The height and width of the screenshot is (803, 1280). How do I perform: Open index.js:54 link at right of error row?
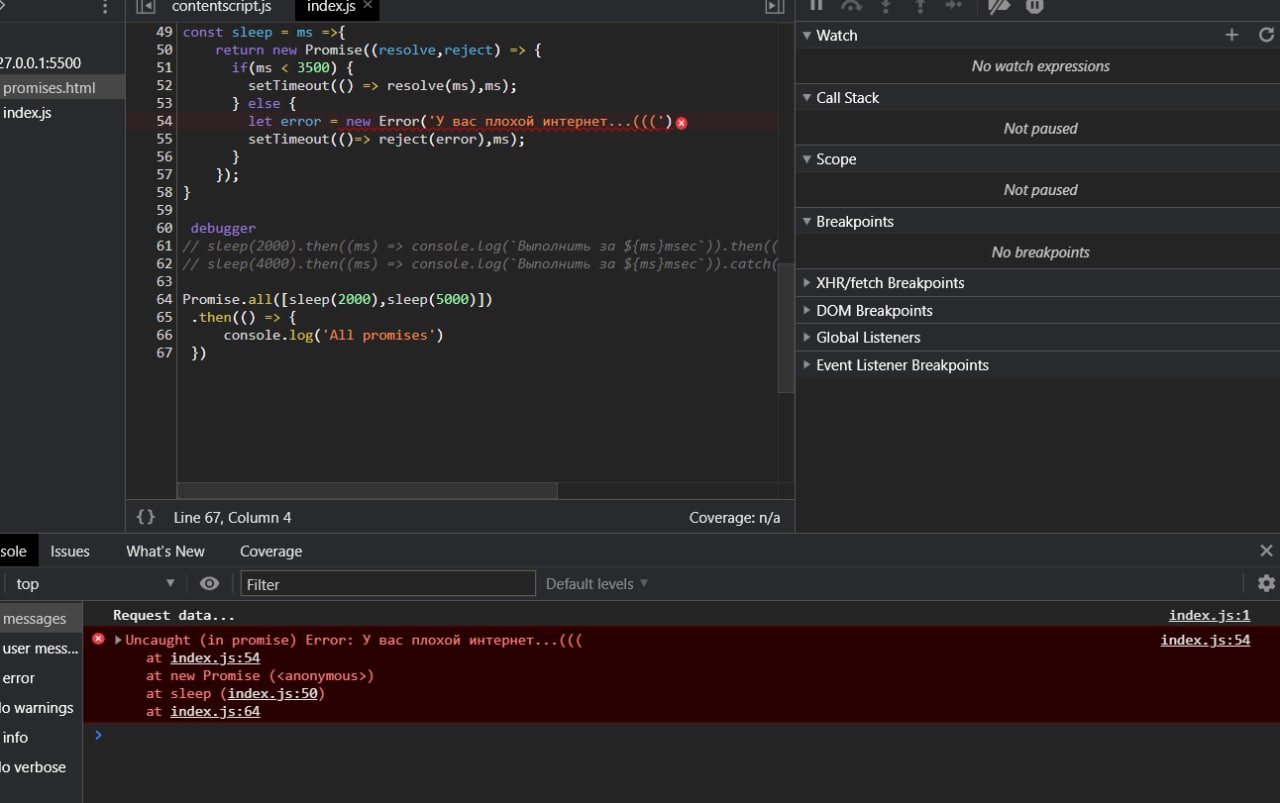(x=1205, y=640)
